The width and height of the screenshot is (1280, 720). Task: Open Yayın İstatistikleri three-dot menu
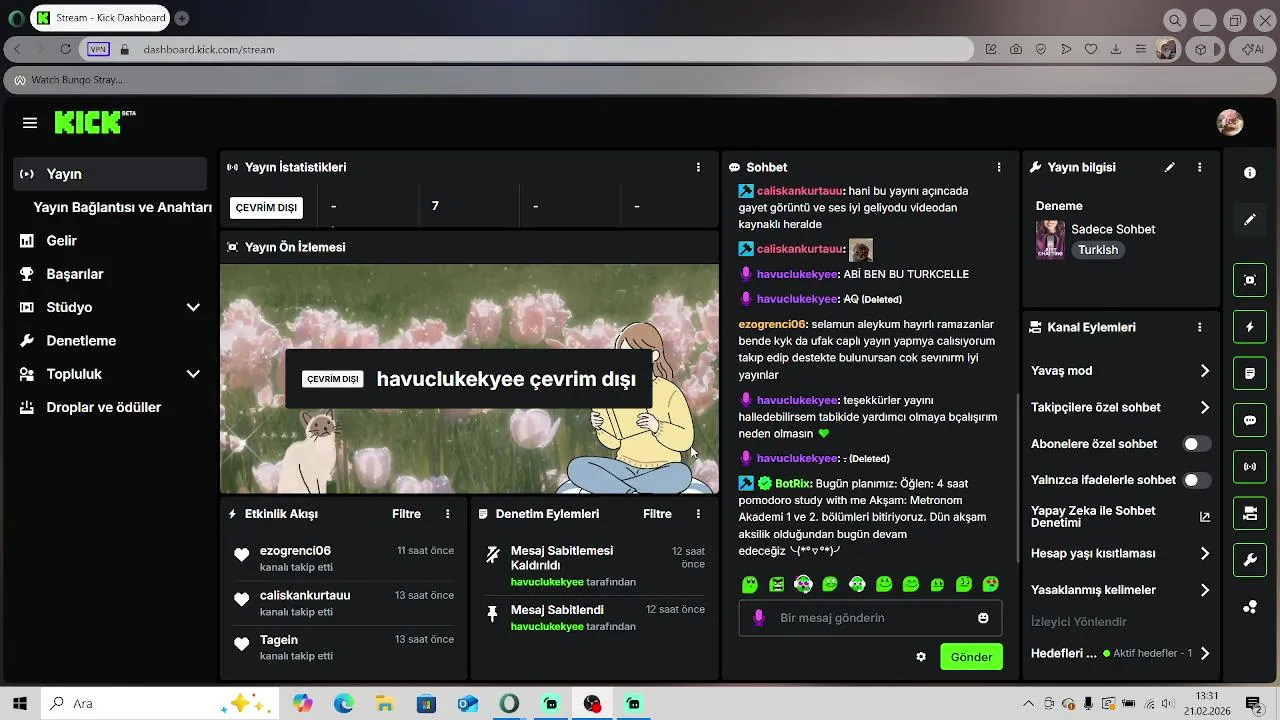click(x=698, y=167)
